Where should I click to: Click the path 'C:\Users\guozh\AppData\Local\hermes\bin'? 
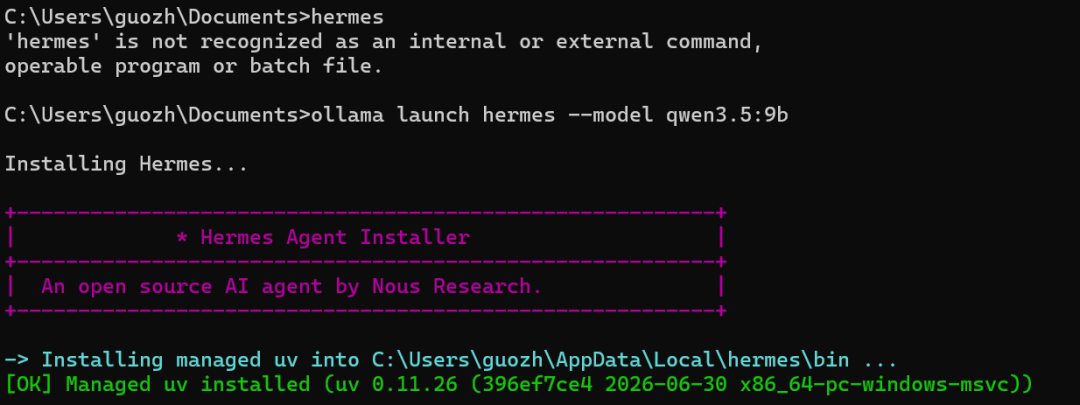tap(610, 360)
